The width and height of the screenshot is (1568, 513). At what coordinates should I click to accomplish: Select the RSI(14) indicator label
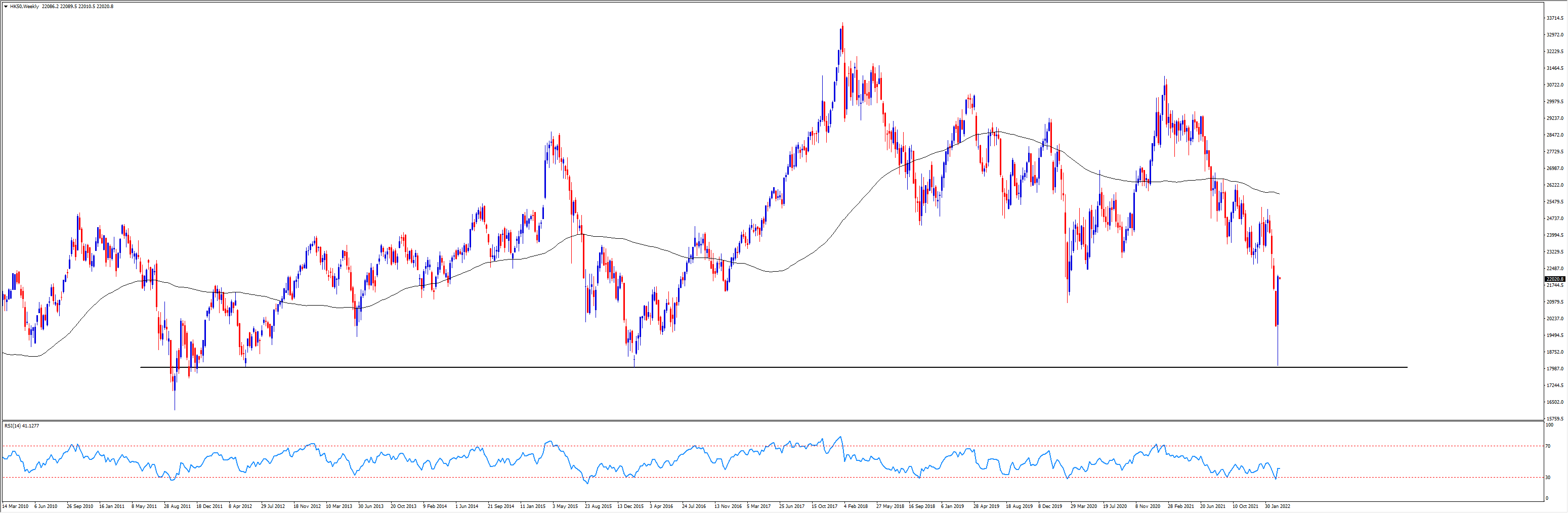pyautogui.click(x=21, y=426)
